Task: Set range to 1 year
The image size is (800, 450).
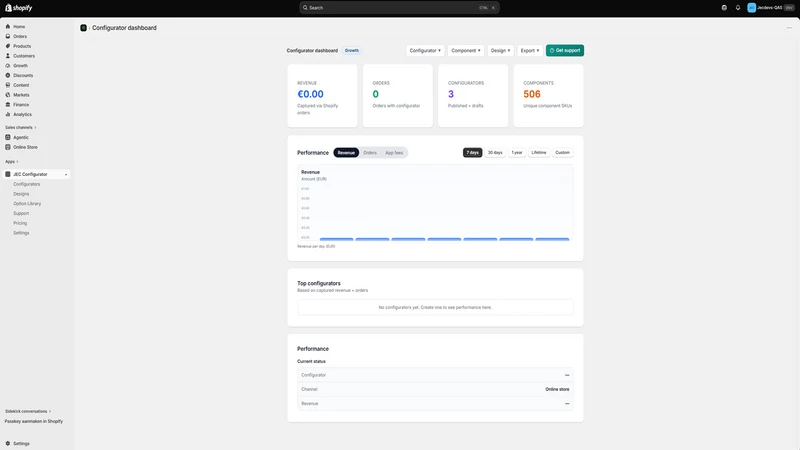Action: coord(517,153)
